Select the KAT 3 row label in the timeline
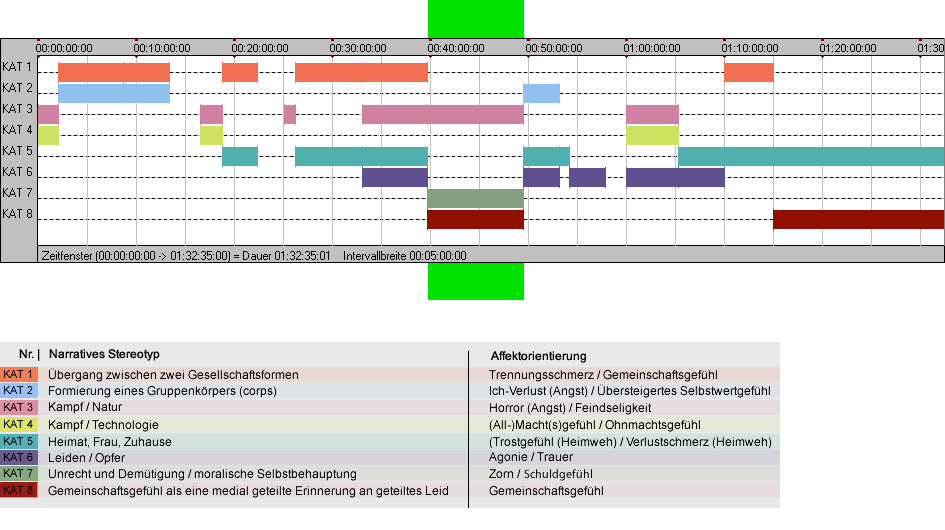This screenshot has height=530, width=945. (x=17, y=109)
